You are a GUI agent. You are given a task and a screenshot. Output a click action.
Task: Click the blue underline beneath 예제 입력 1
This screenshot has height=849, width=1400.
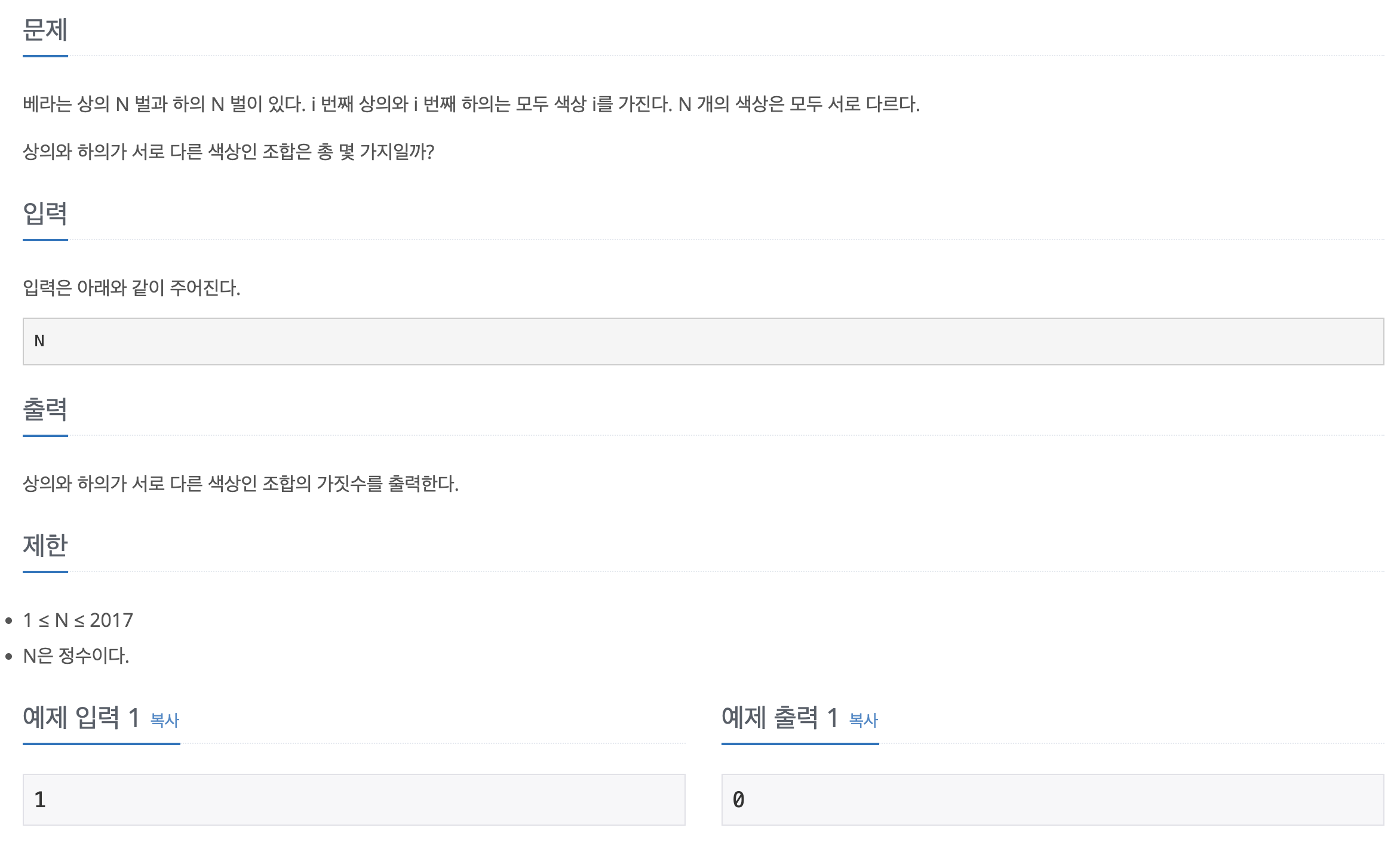point(102,744)
